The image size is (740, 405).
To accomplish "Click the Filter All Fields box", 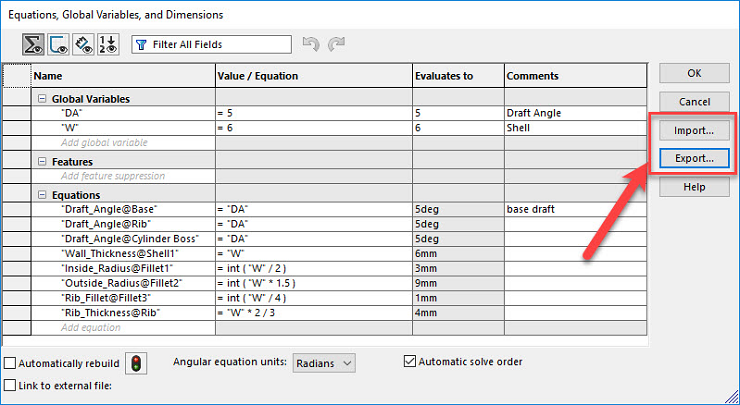I will [211, 45].
